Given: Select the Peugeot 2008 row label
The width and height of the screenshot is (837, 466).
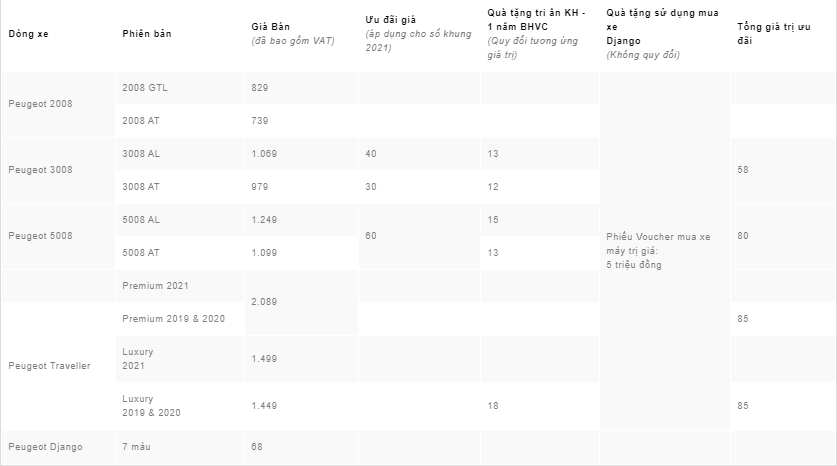Looking at the screenshot, I should click(40, 104).
